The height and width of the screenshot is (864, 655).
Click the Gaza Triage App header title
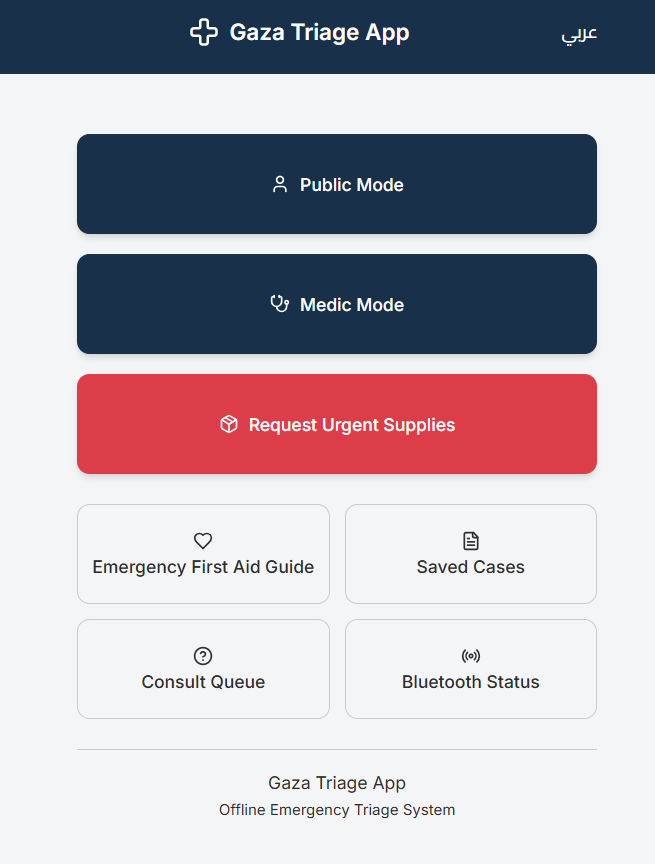click(320, 33)
